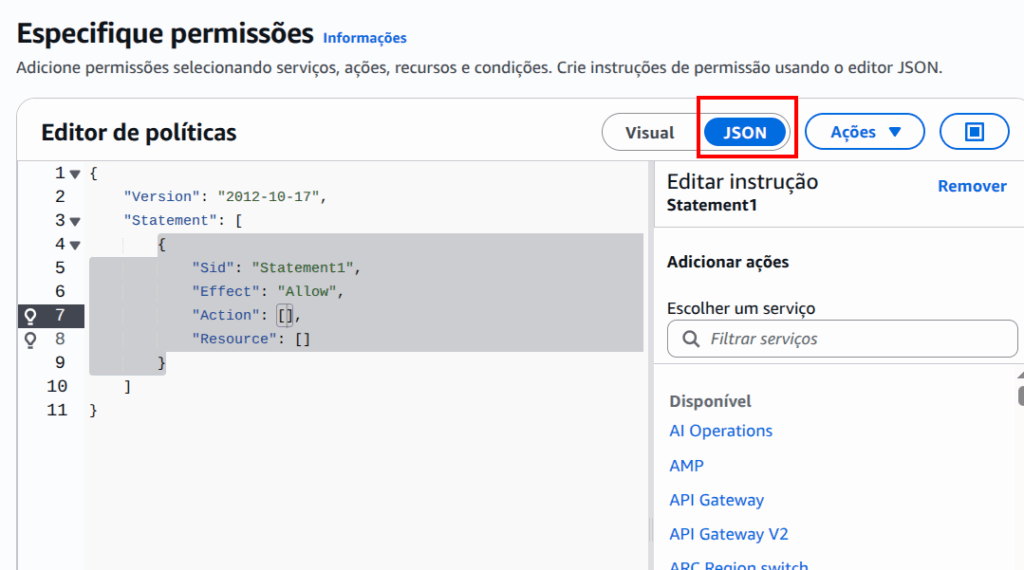This screenshot has width=1024, height=570.
Task: Click the "Sid" key on line 5
Action: coord(213,268)
